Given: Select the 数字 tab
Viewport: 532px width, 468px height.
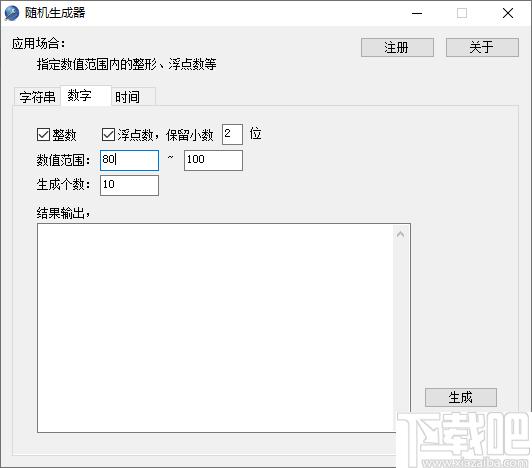Looking at the screenshot, I should coord(86,95).
